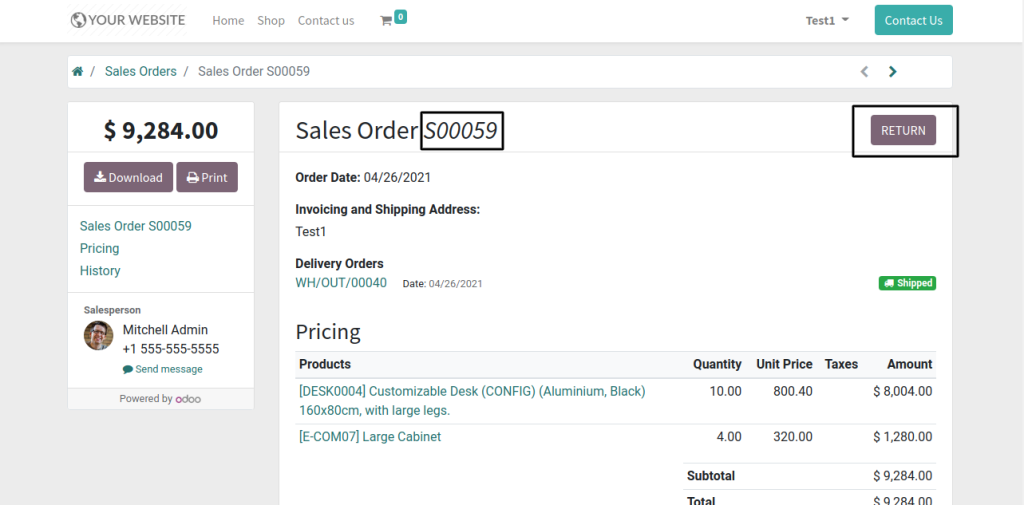Click quantity 10.00 cell
The height and width of the screenshot is (505, 1024).
[x=726, y=391]
